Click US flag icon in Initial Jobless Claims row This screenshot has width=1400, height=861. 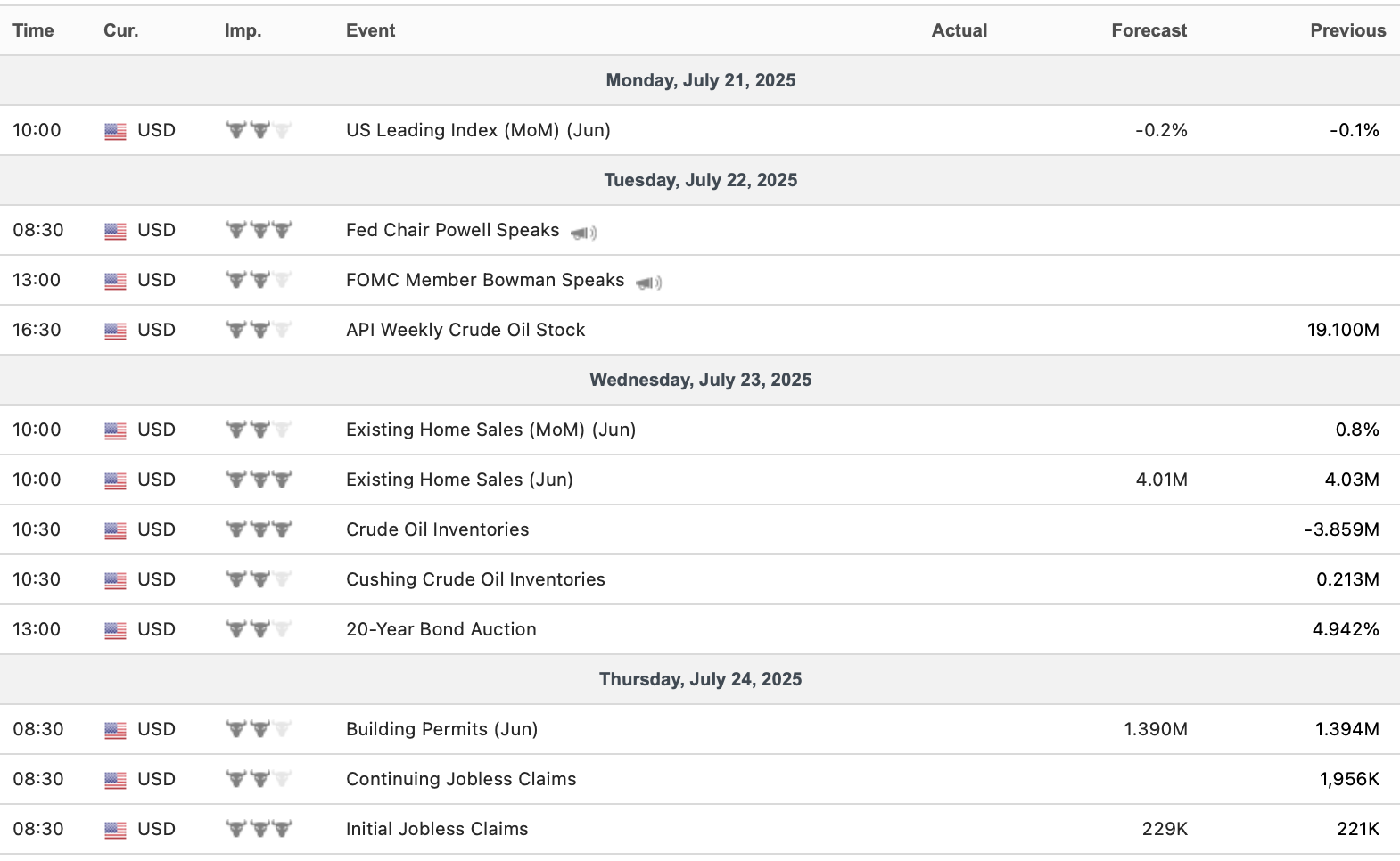[115, 830]
